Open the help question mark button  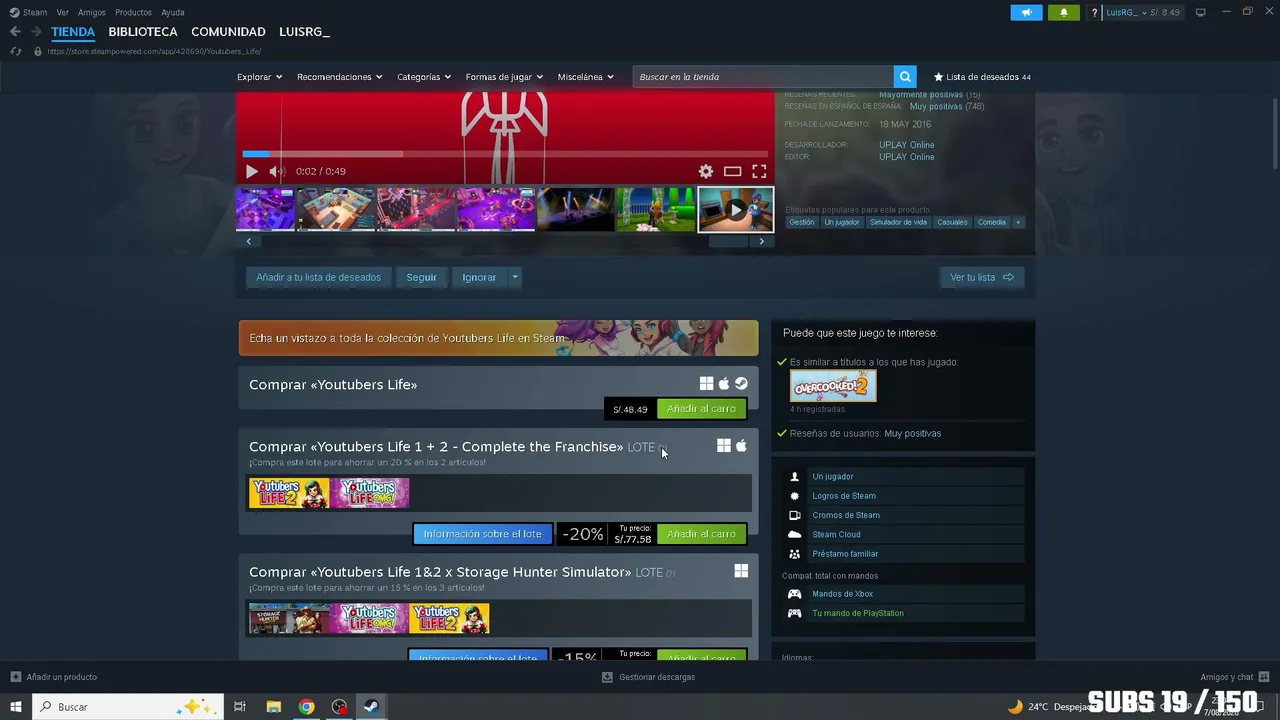[x=1095, y=12]
